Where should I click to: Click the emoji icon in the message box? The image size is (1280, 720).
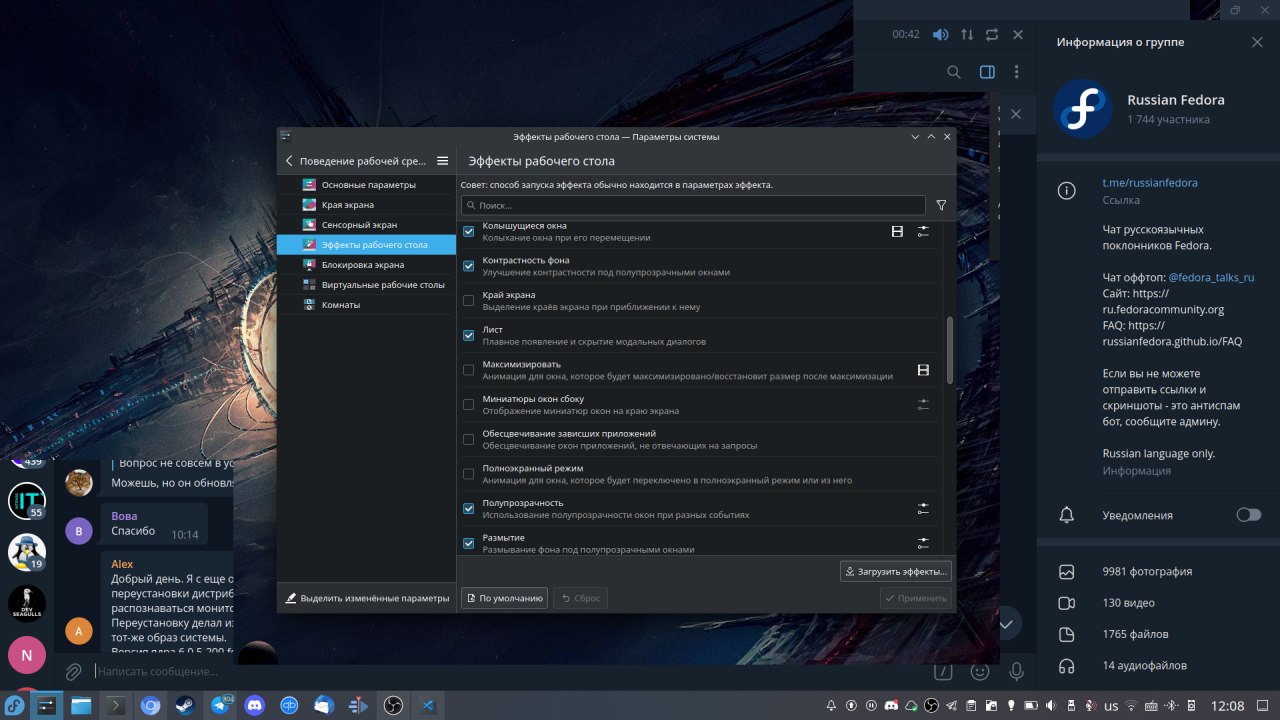(x=980, y=672)
